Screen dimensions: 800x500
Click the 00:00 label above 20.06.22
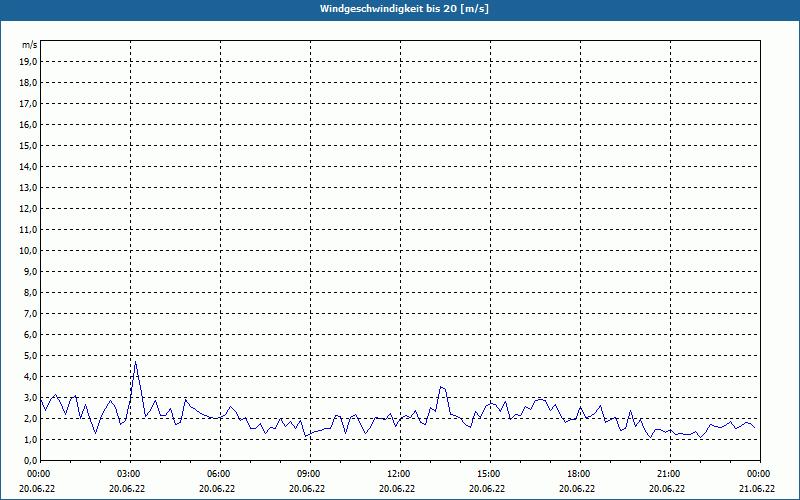pyautogui.click(x=38, y=474)
